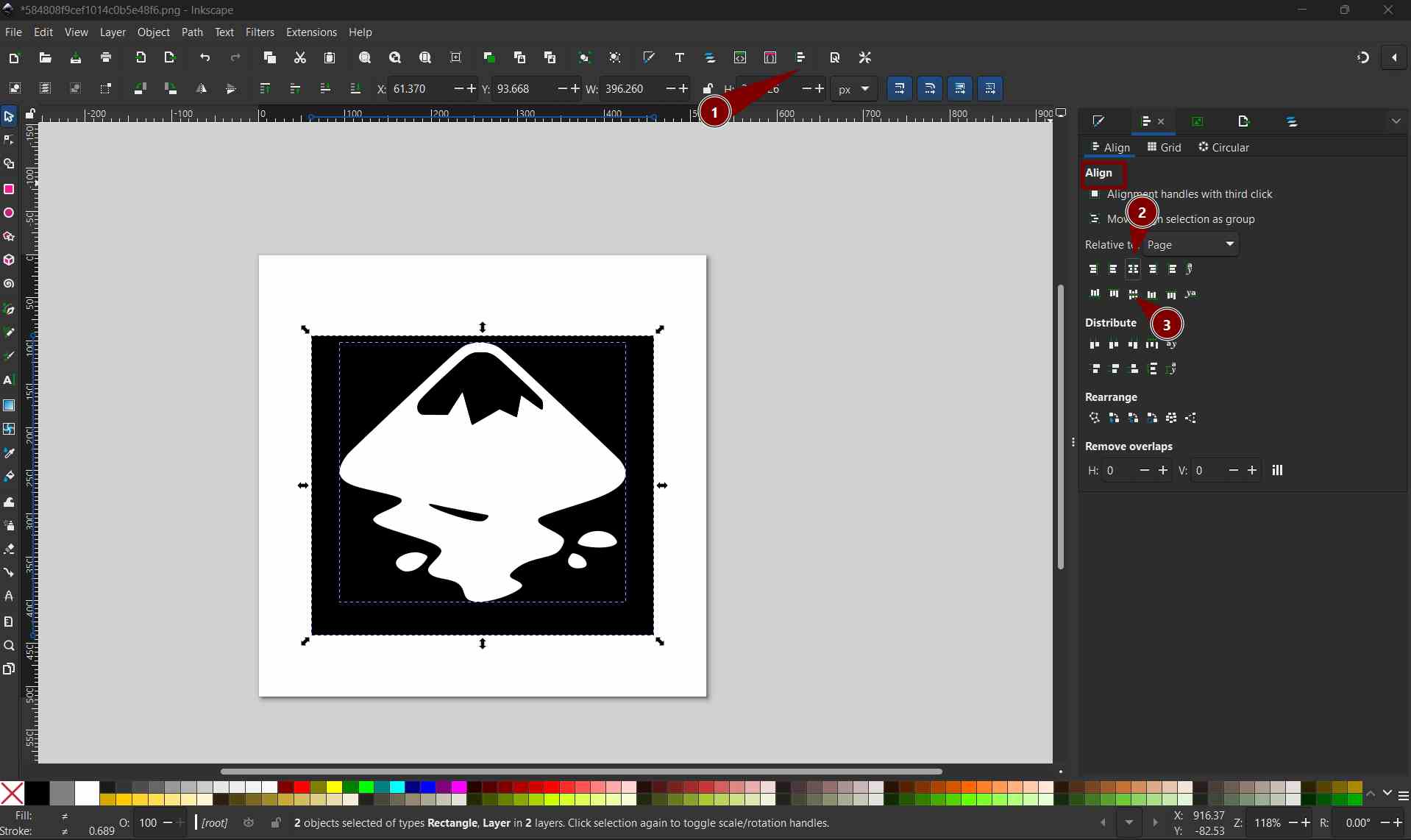Switch to the Grid tab
This screenshot has height=840, width=1411.
1164,147
